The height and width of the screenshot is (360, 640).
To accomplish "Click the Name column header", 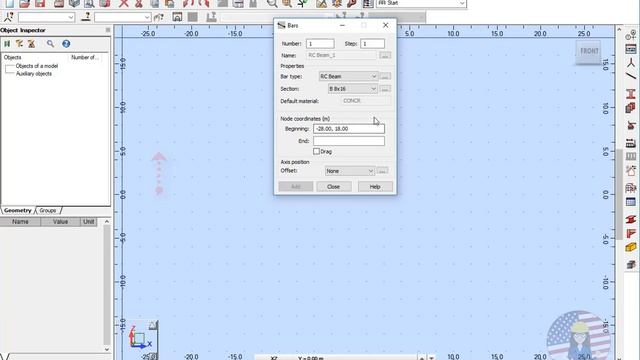I will click(20, 222).
